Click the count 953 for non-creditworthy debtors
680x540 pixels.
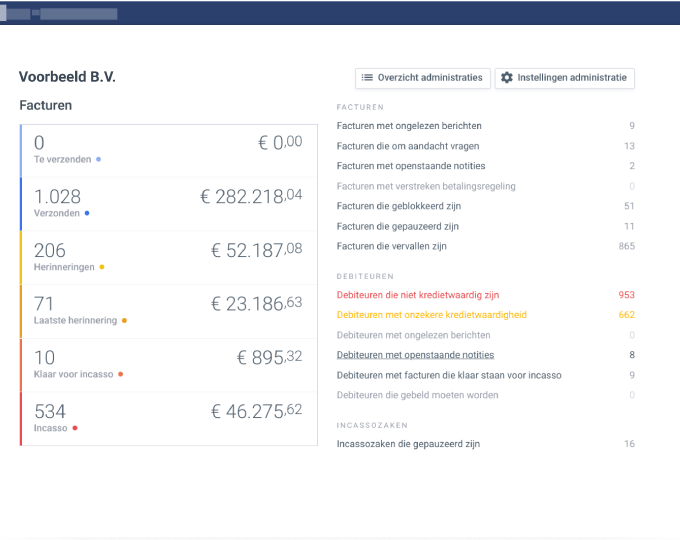coord(627,295)
